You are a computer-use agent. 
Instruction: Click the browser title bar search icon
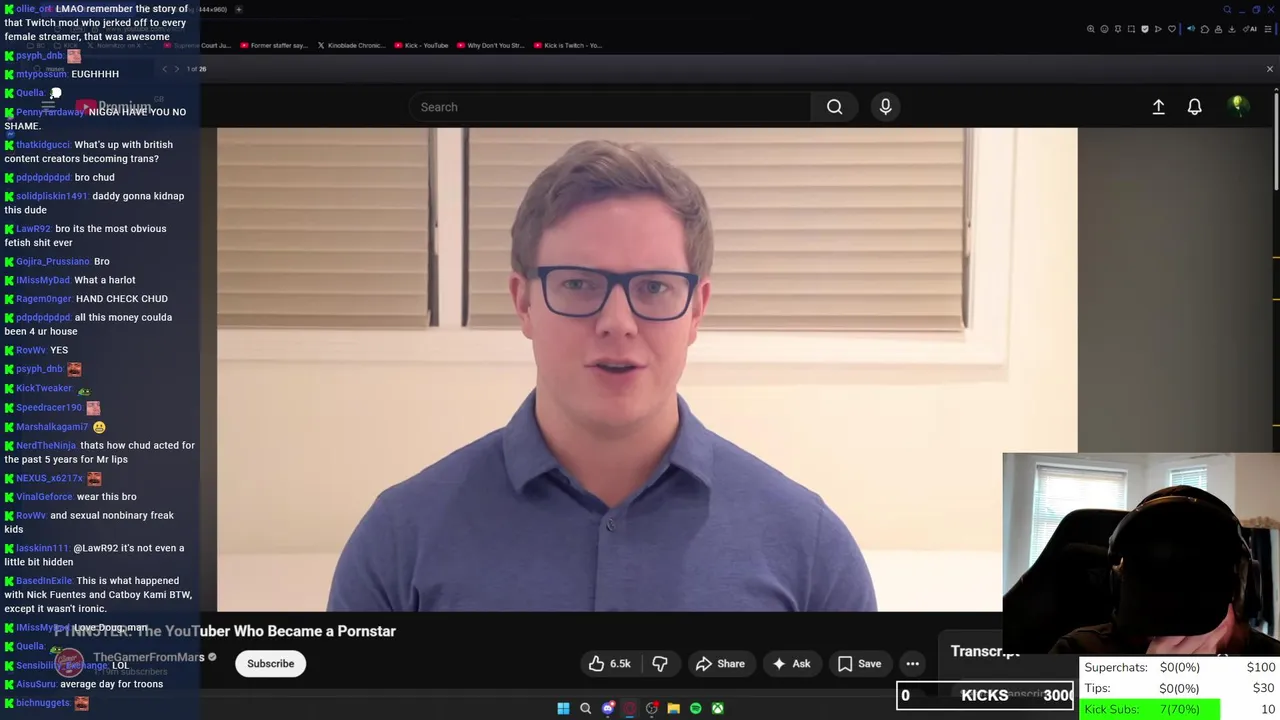coord(1227,10)
